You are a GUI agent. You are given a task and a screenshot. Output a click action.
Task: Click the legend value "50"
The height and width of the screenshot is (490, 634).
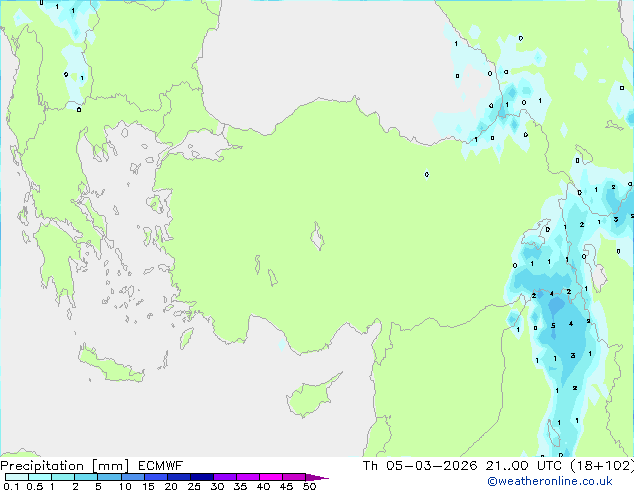309,486
